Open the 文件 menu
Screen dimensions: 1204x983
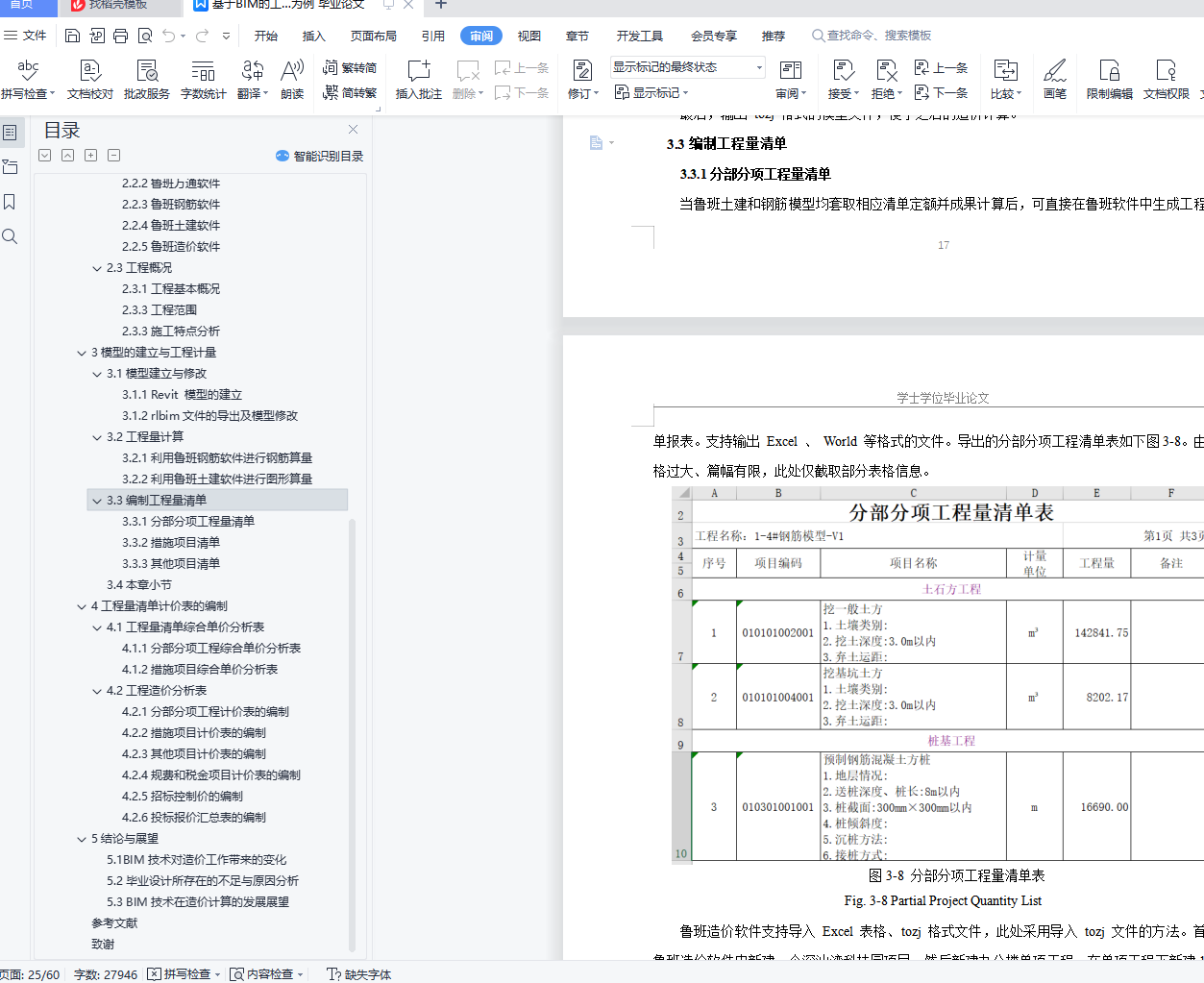pos(26,36)
